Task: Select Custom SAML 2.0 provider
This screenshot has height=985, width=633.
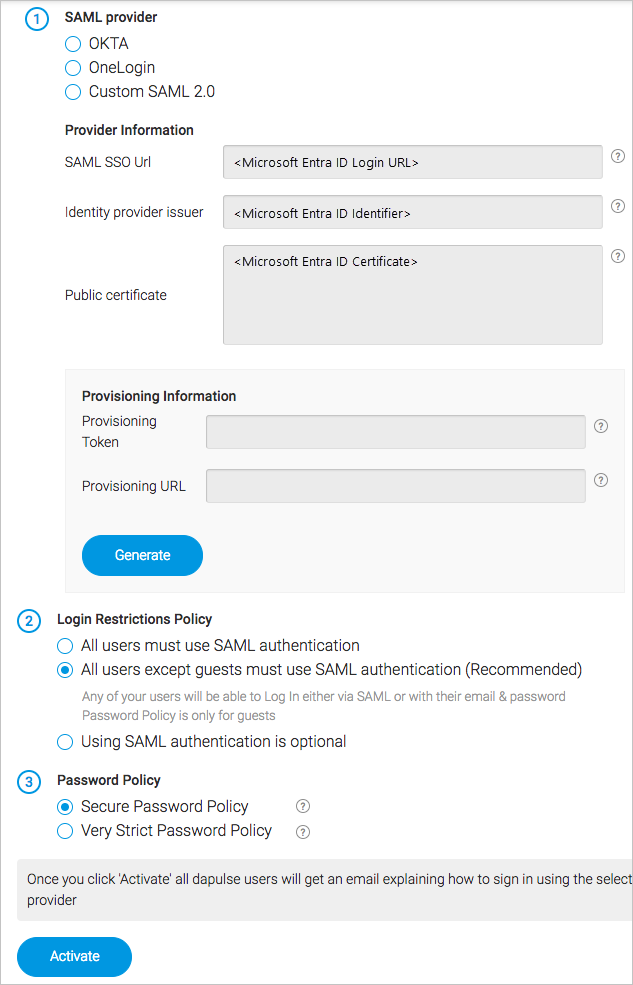Action: (x=71, y=91)
